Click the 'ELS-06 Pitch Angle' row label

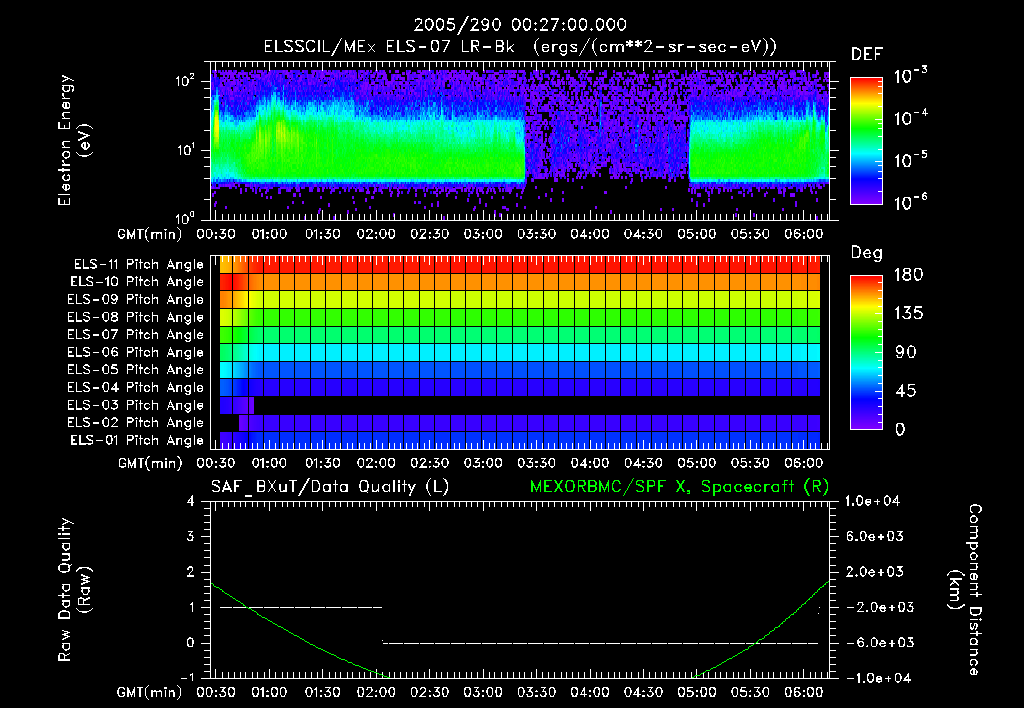pyautogui.click(x=136, y=352)
